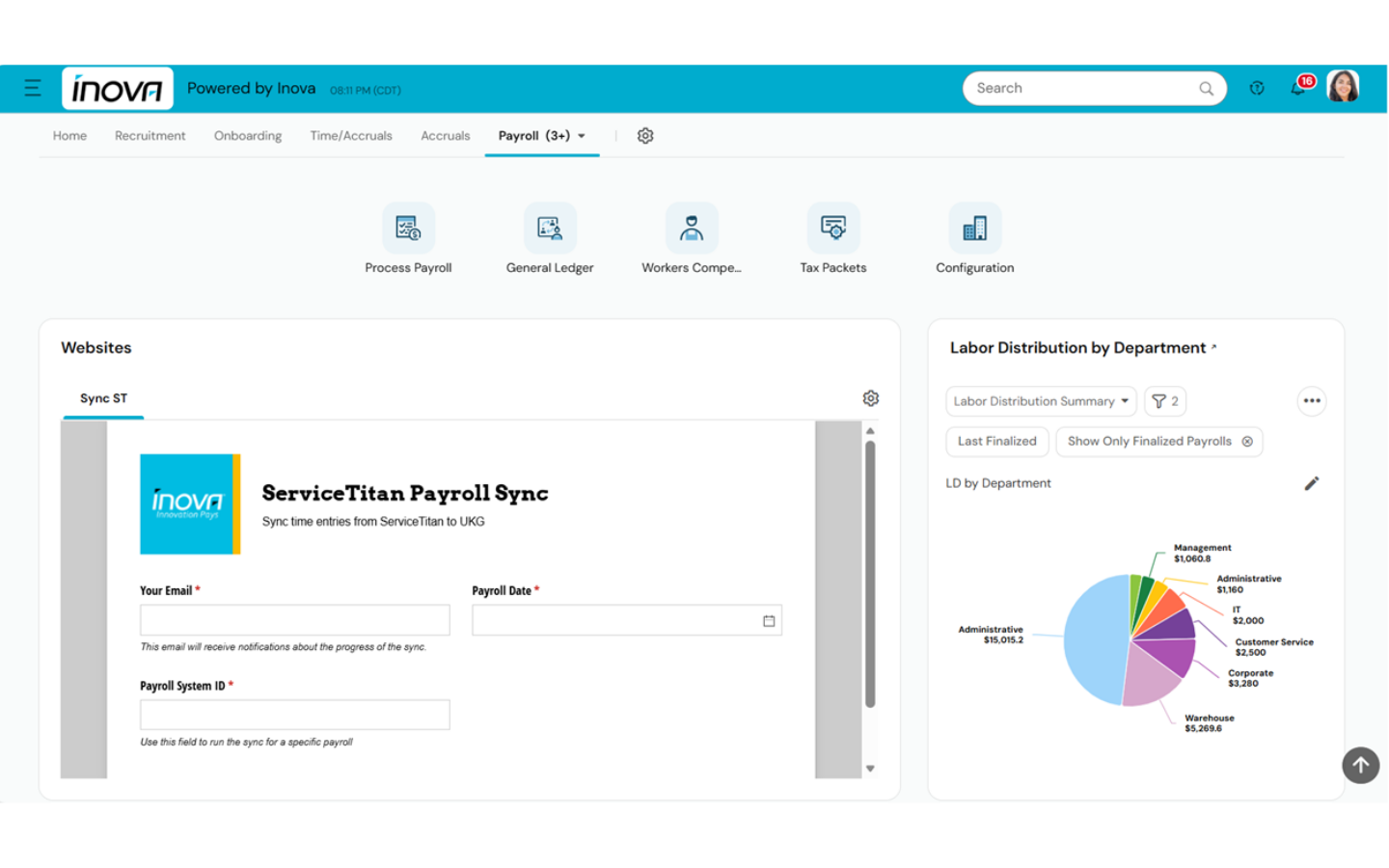Open Process Payroll icon
Image resolution: width=1389 pixels, height=868 pixels.
tap(408, 228)
